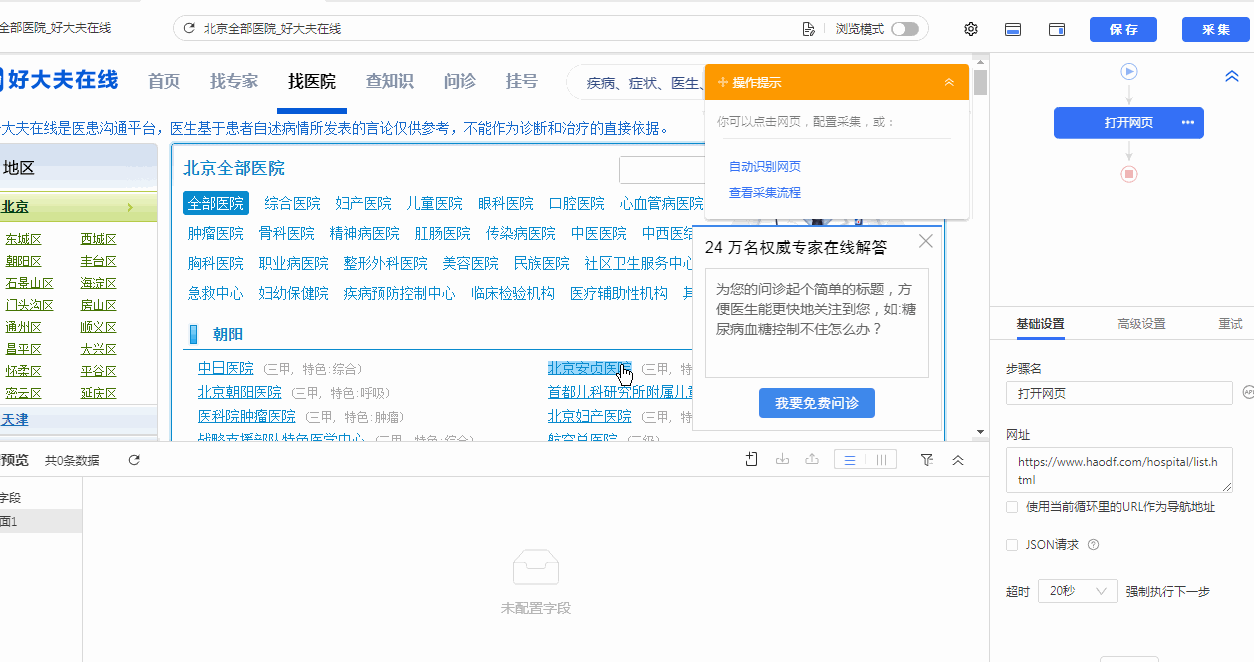
Task: Click the 自动识别网页 link
Action: (x=765, y=167)
